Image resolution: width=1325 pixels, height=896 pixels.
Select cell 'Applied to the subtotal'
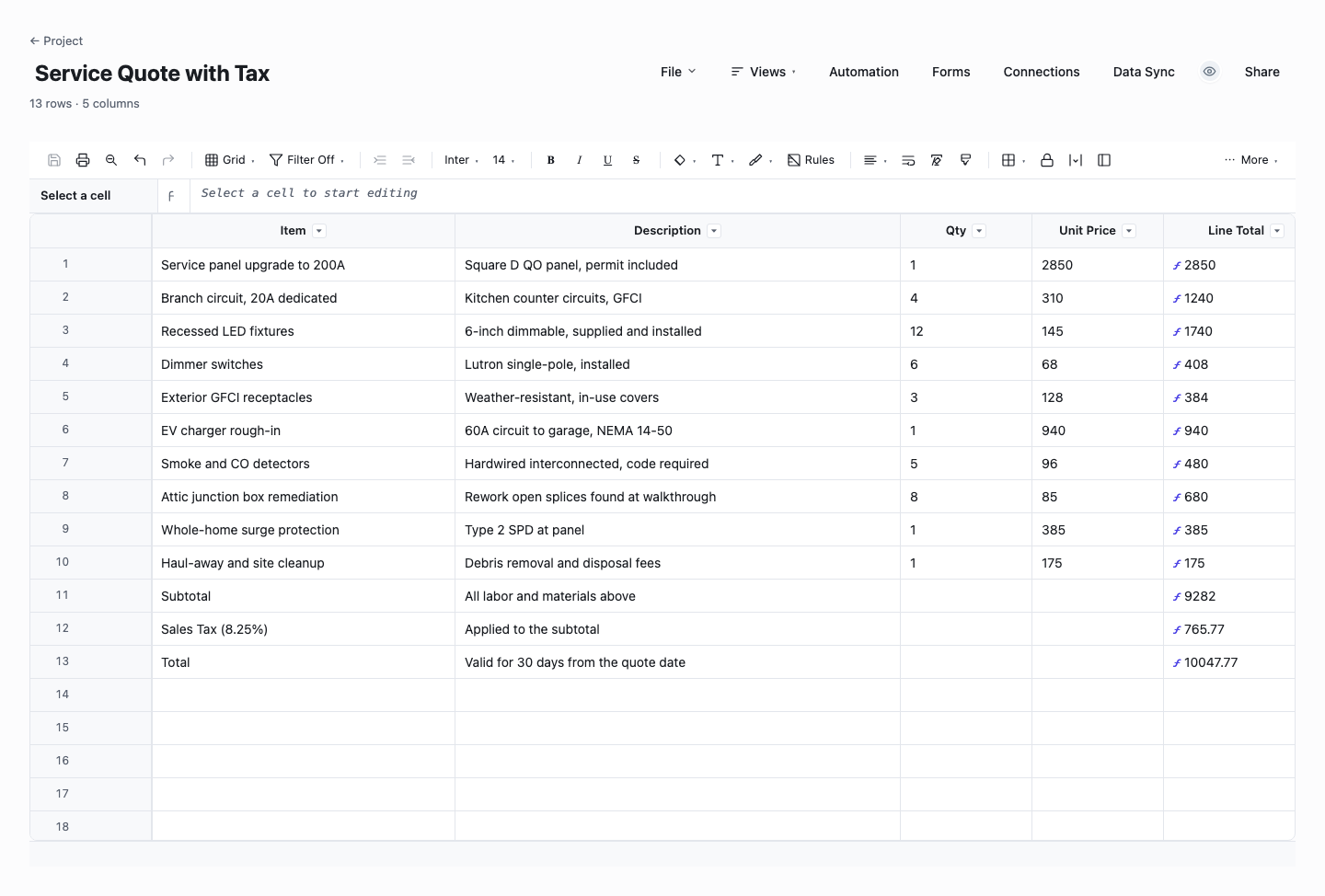(677, 629)
